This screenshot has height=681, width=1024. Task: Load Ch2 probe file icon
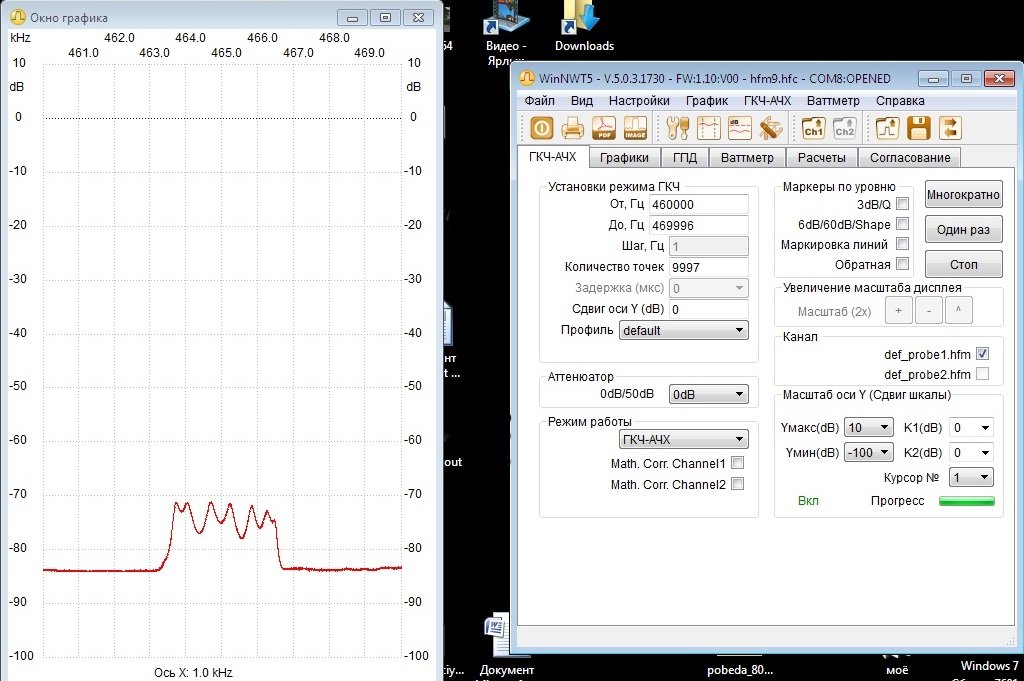(844, 128)
